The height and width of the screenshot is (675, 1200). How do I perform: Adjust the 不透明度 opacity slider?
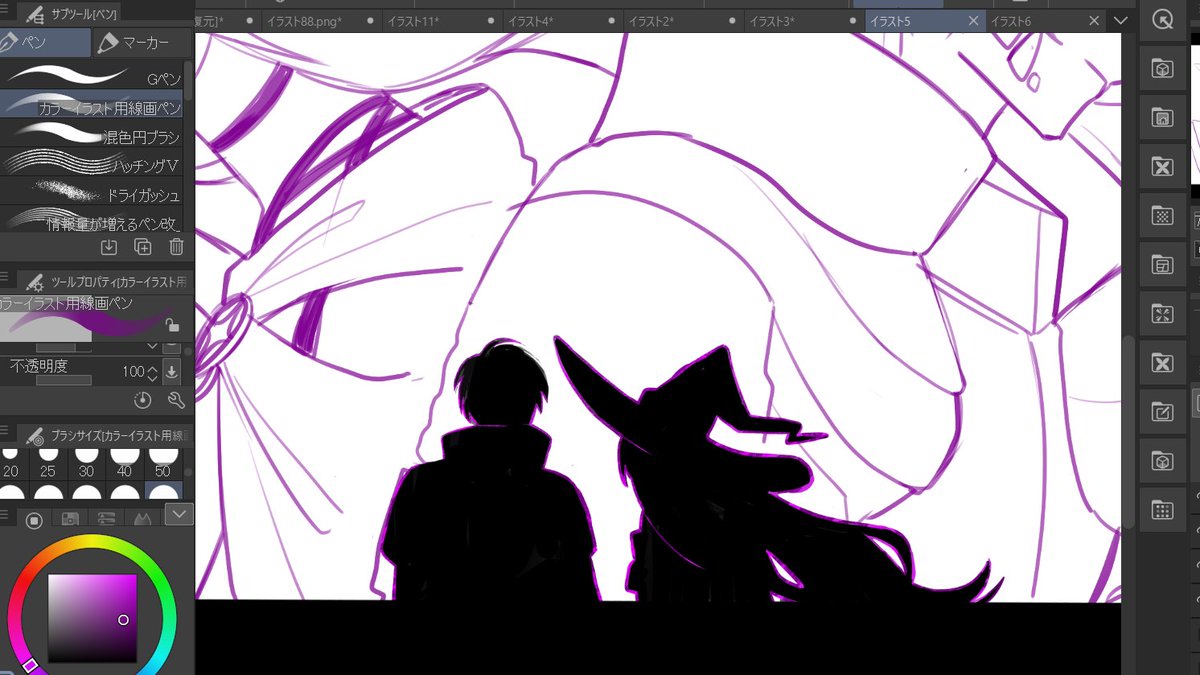tap(64, 381)
